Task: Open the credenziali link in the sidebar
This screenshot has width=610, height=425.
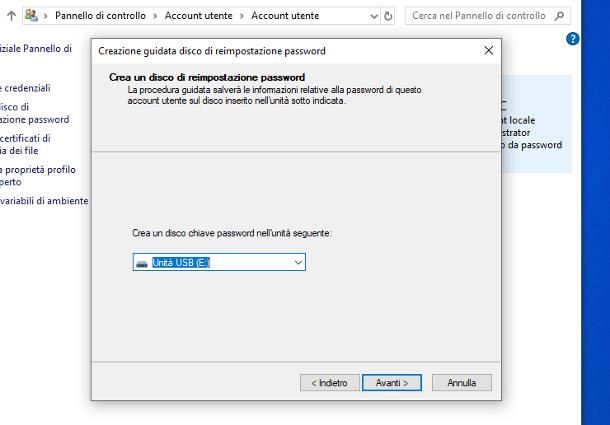Action: pyautogui.click(x=27, y=88)
